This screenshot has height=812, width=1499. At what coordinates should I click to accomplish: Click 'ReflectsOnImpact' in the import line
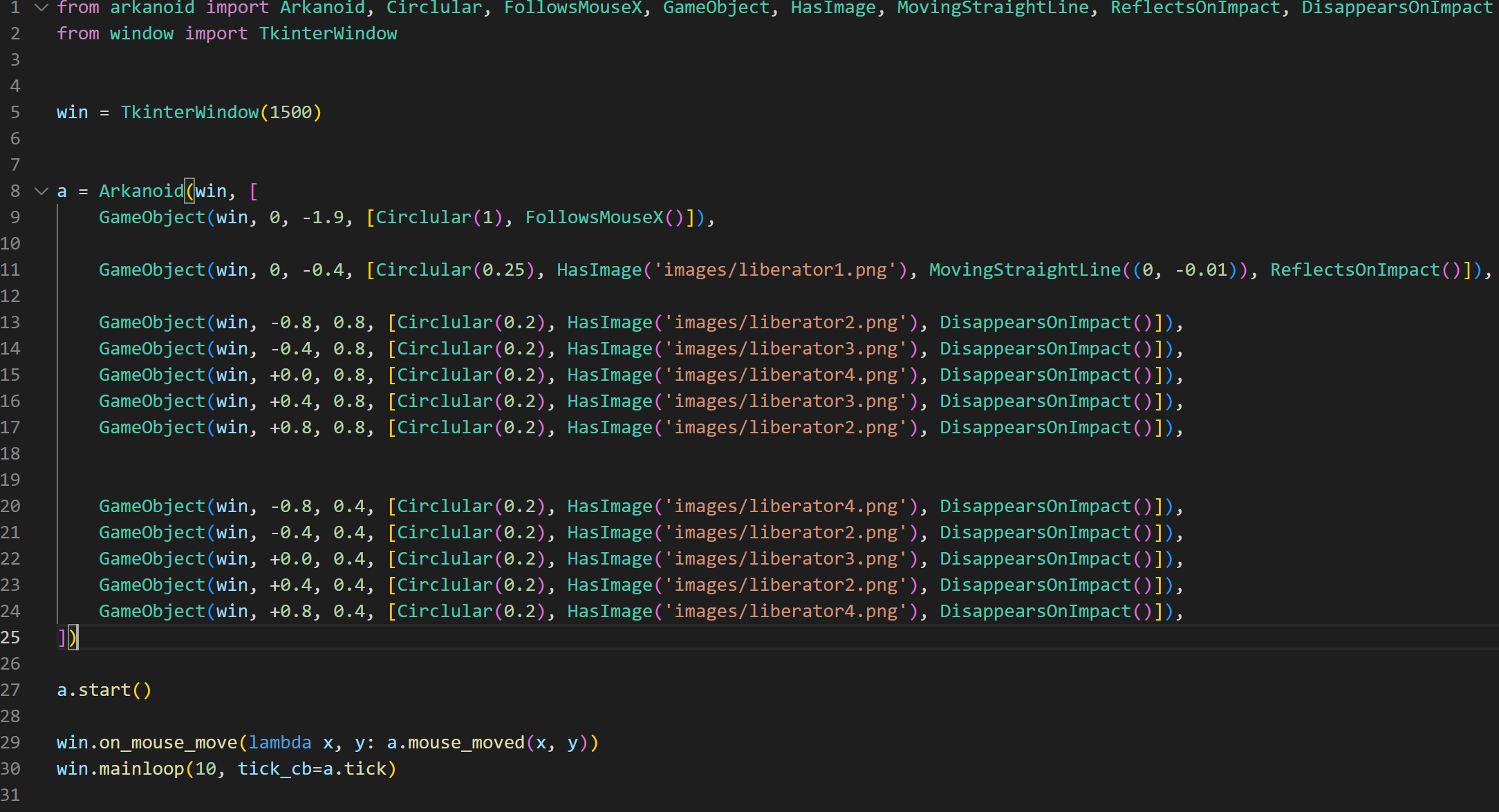[x=1195, y=8]
